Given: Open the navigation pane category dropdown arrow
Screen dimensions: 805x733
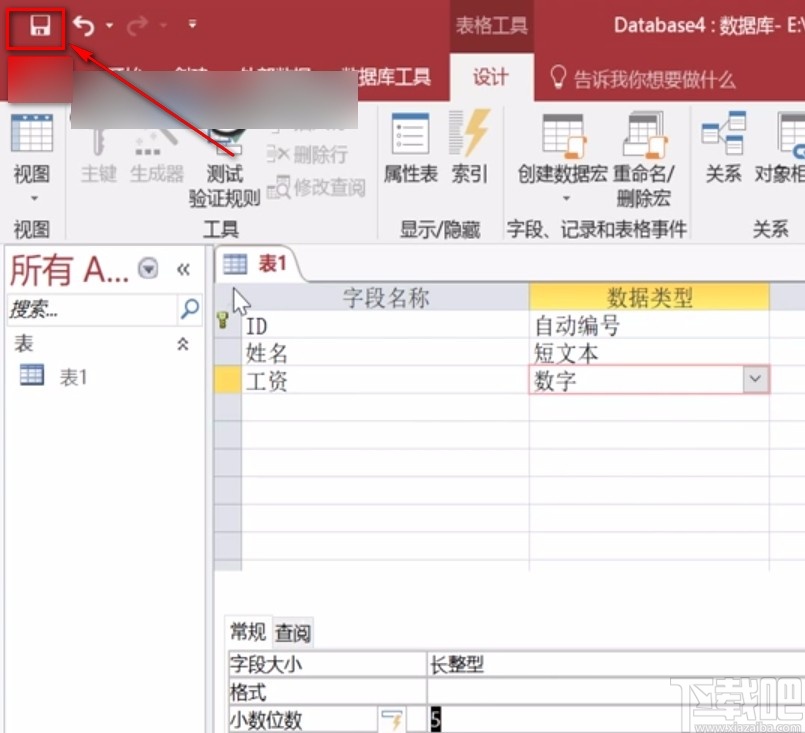Looking at the screenshot, I should coord(149,268).
